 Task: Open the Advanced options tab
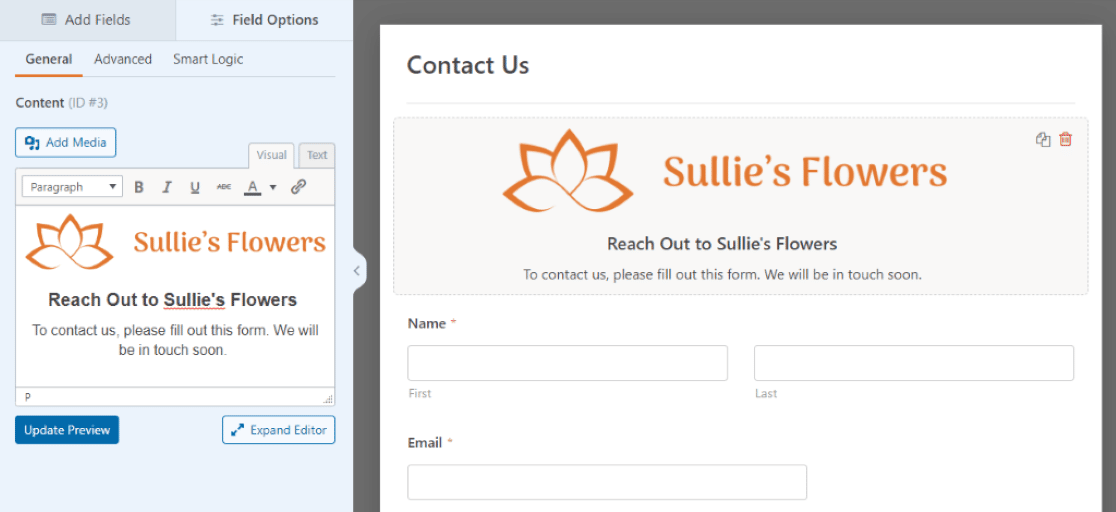[123, 59]
